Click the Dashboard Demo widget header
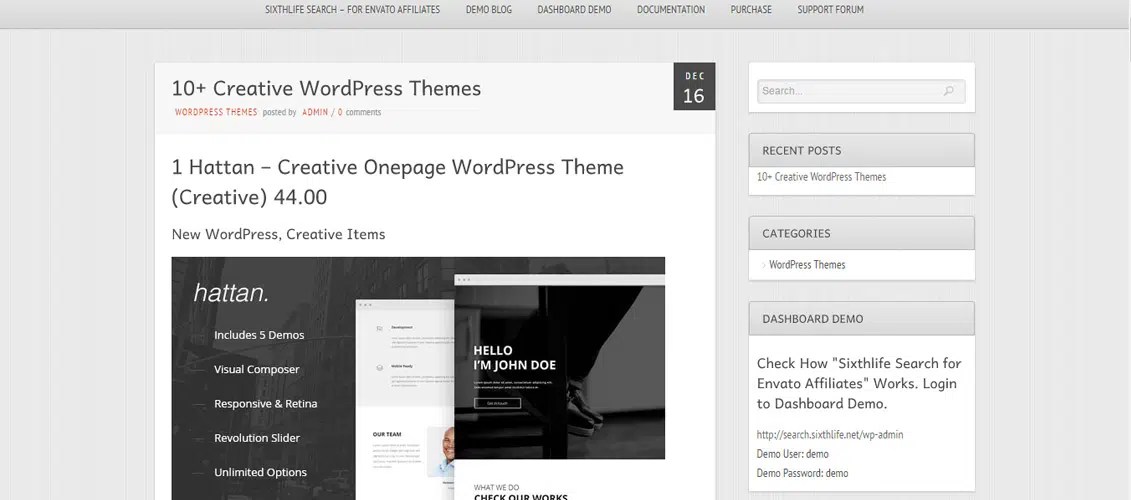Viewport: 1131px width, 500px height. click(861, 318)
